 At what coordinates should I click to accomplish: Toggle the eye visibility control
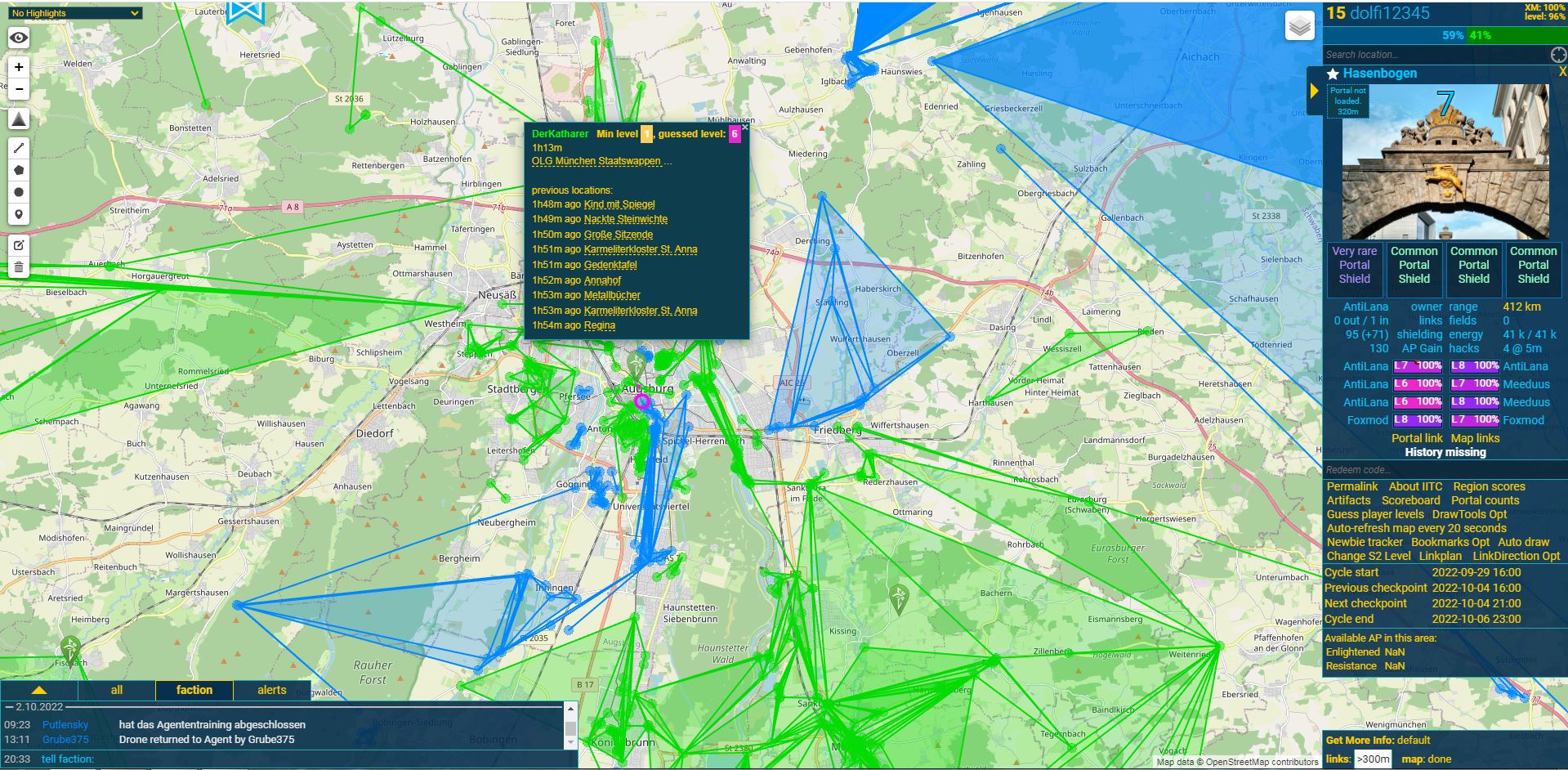19,38
